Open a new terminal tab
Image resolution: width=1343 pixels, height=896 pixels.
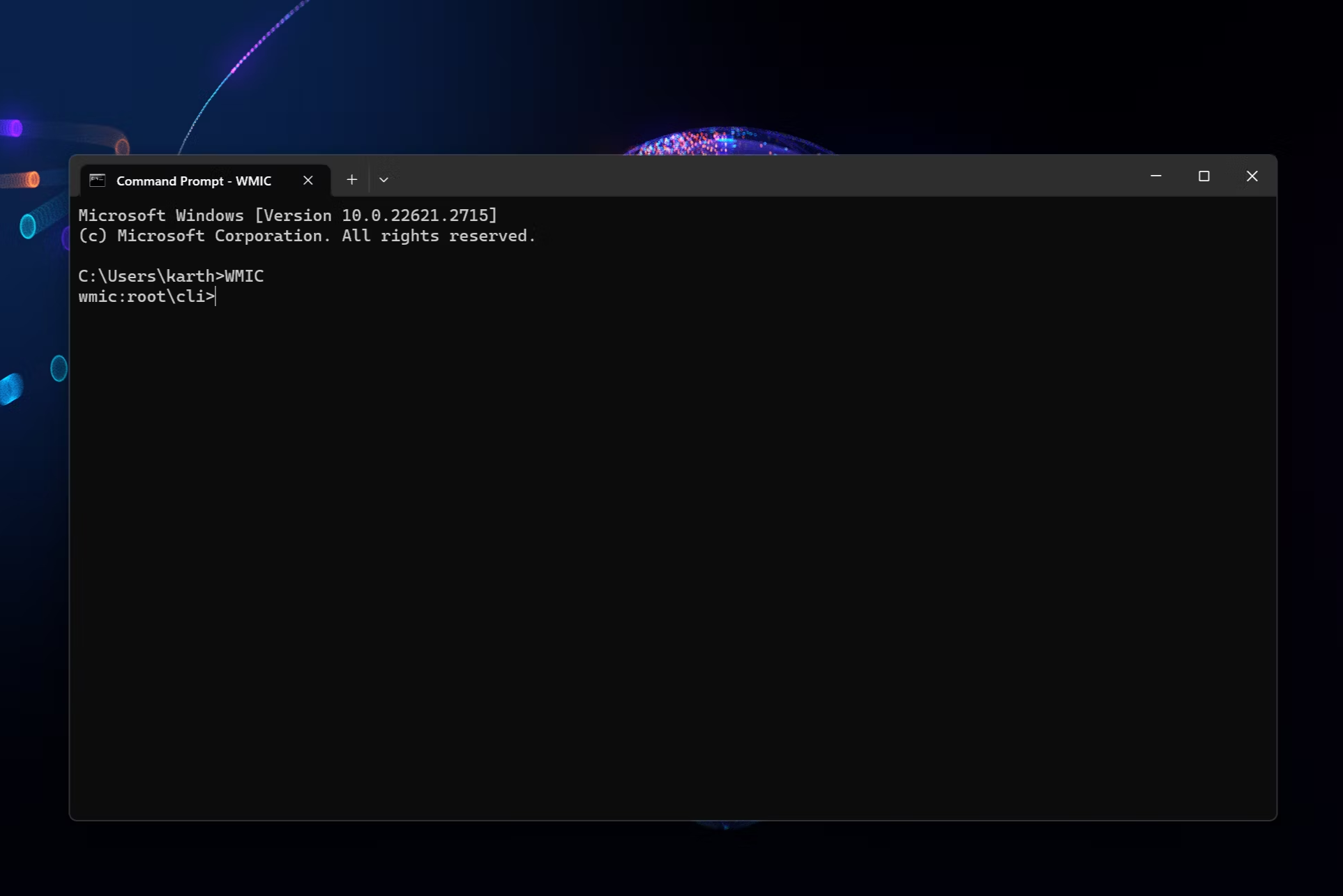click(352, 180)
